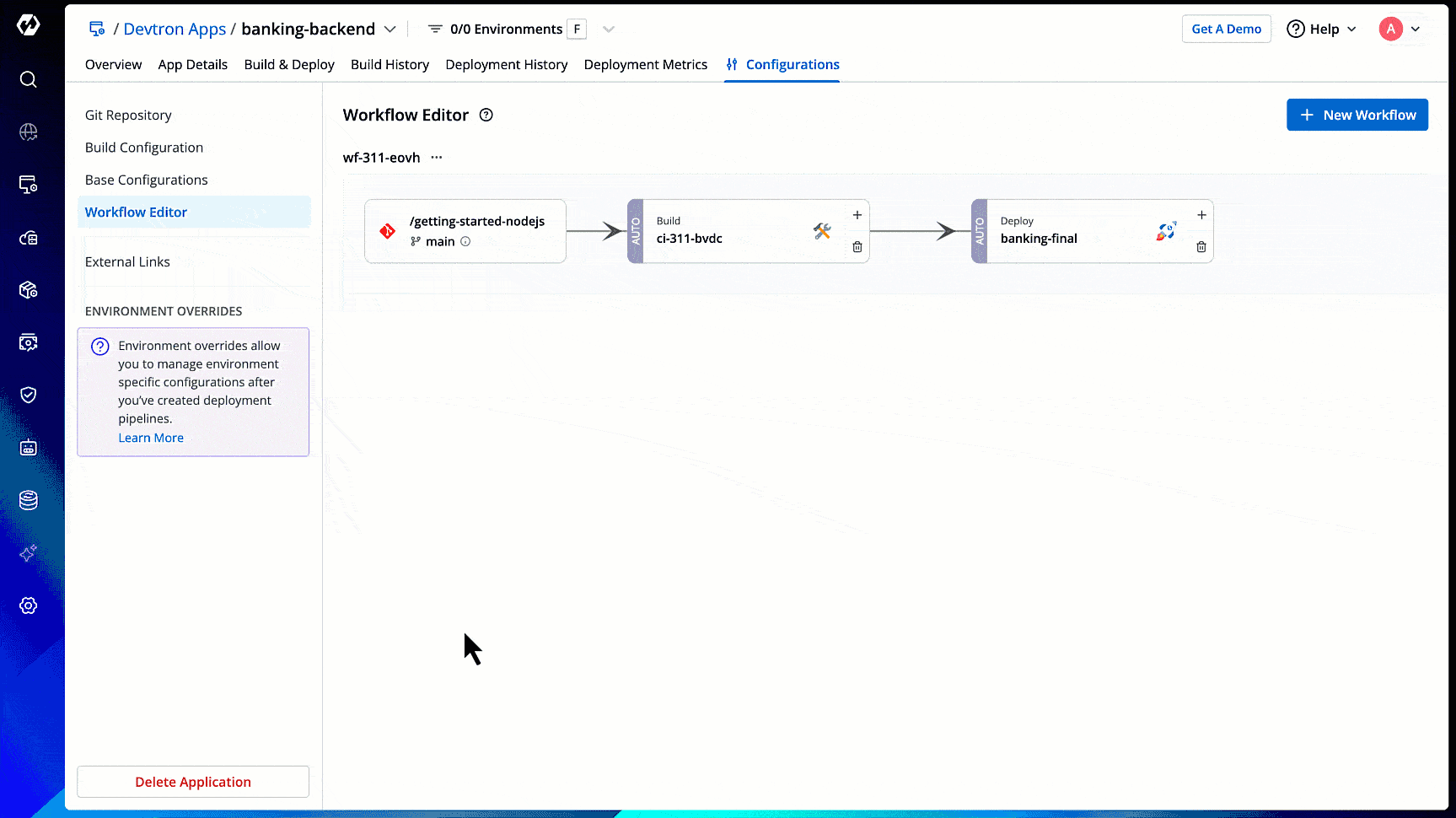Click plus icon on Deploy banking-final node
Viewport: 1456px width, 818px height.
coord(1201,215)
